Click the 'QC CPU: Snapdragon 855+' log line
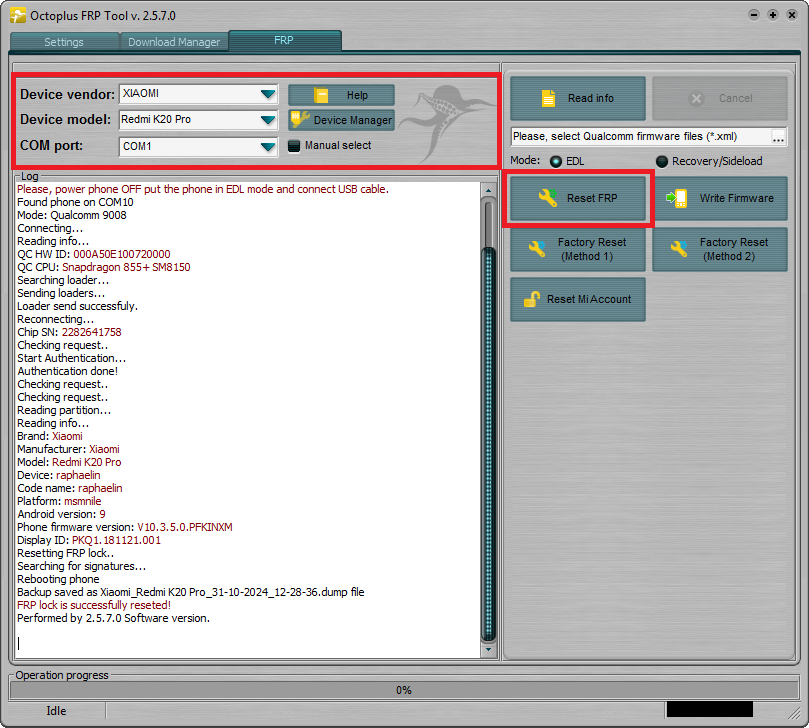This screenshot has height=728, width=809. [x=104, y=267]
